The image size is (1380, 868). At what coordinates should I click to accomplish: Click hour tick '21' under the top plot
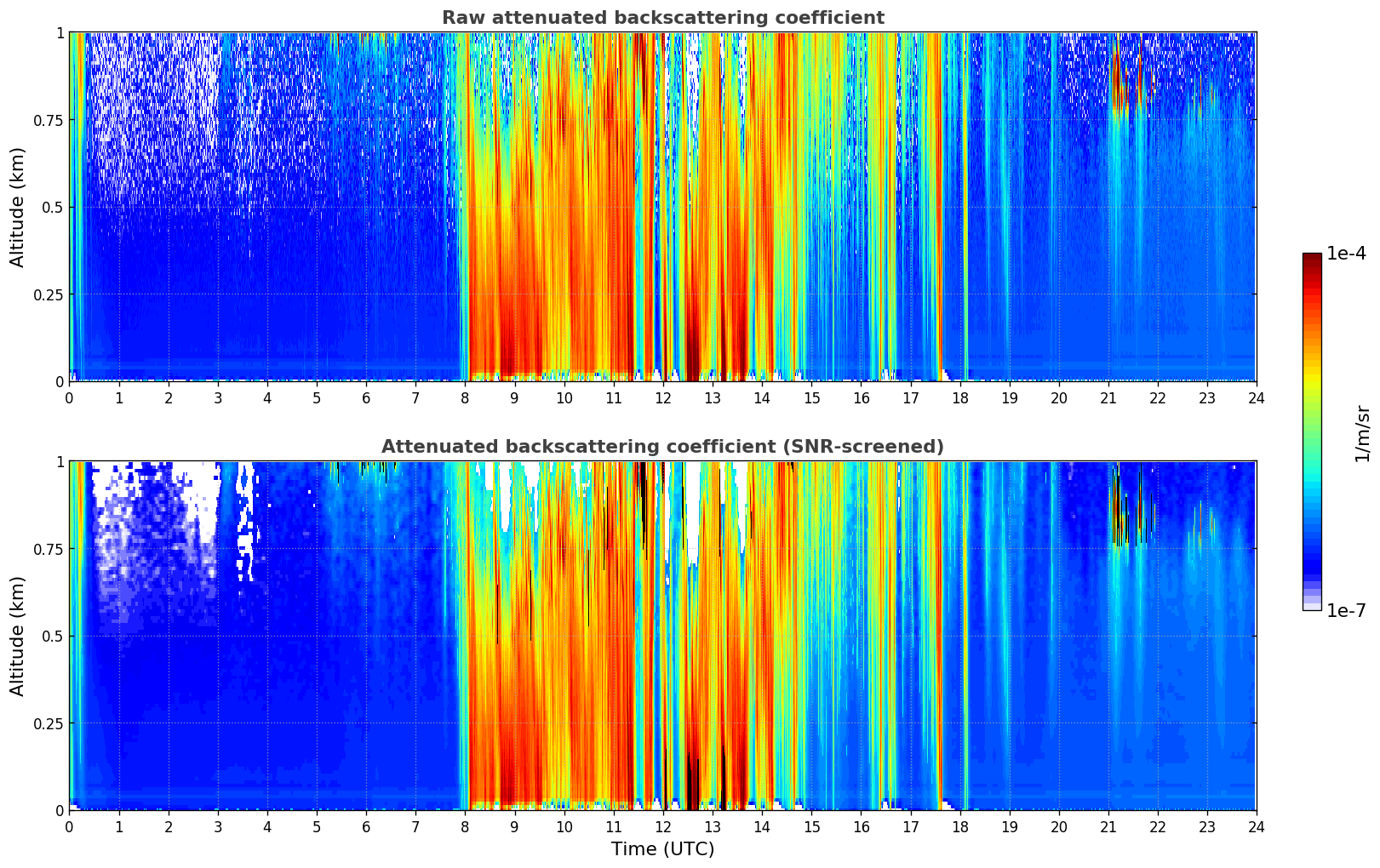point(1108,398)
